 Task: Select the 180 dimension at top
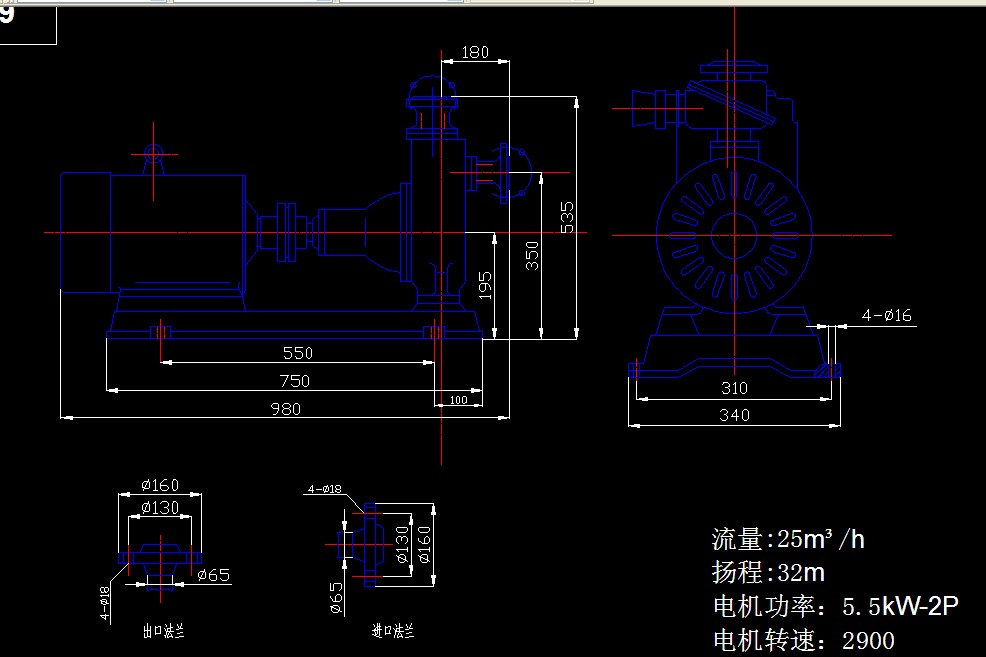point(475,52)
